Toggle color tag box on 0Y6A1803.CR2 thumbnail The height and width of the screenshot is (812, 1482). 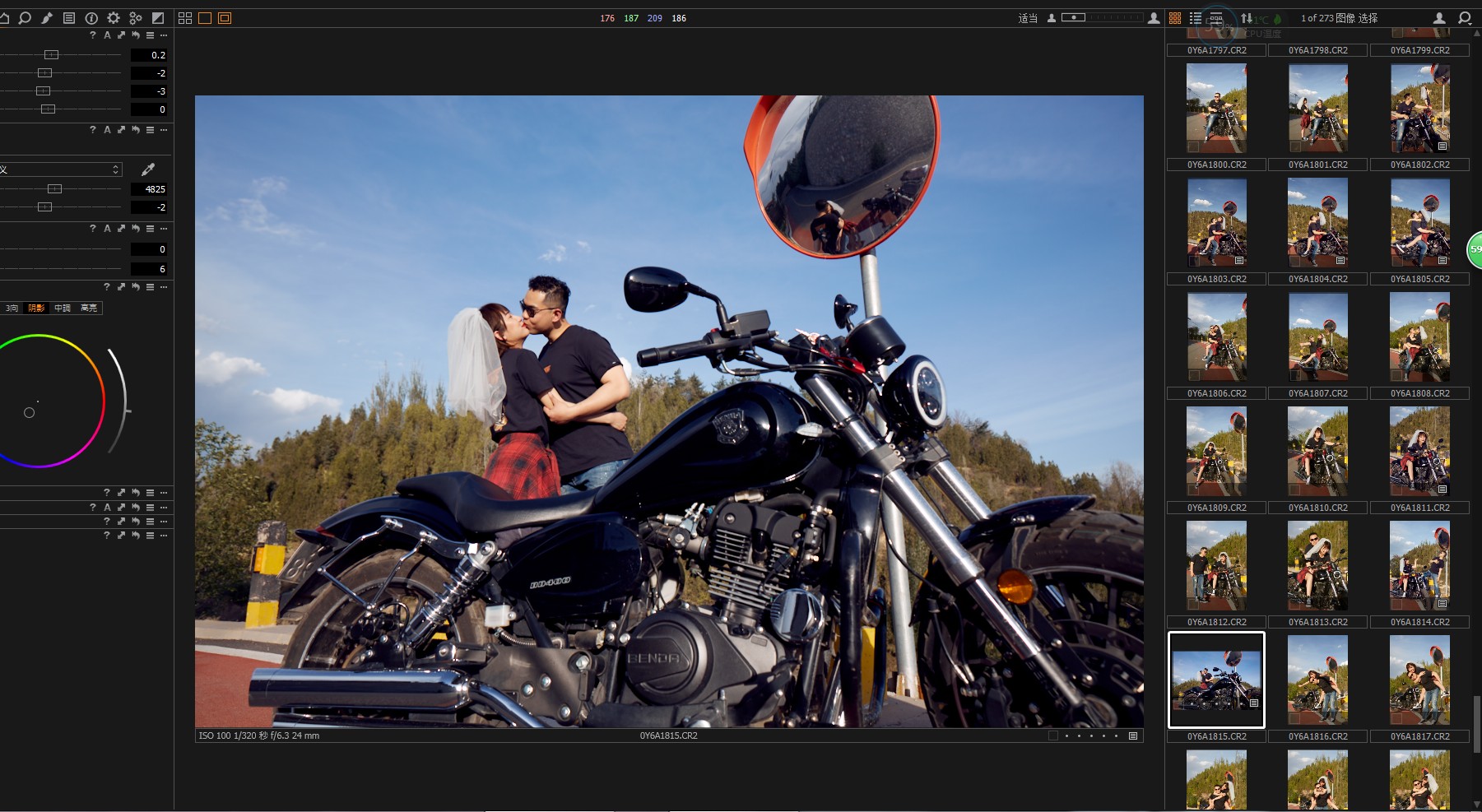coord(1193,261)
